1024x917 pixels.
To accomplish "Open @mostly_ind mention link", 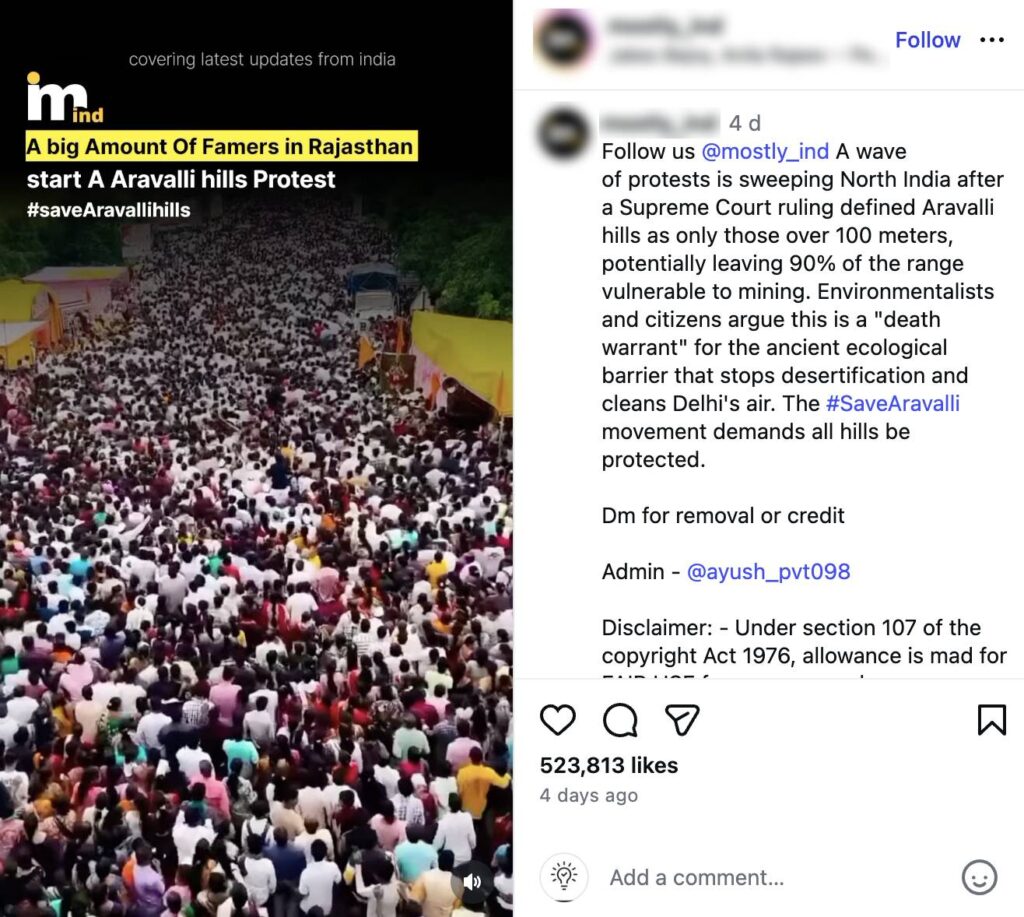I will 765,151.
